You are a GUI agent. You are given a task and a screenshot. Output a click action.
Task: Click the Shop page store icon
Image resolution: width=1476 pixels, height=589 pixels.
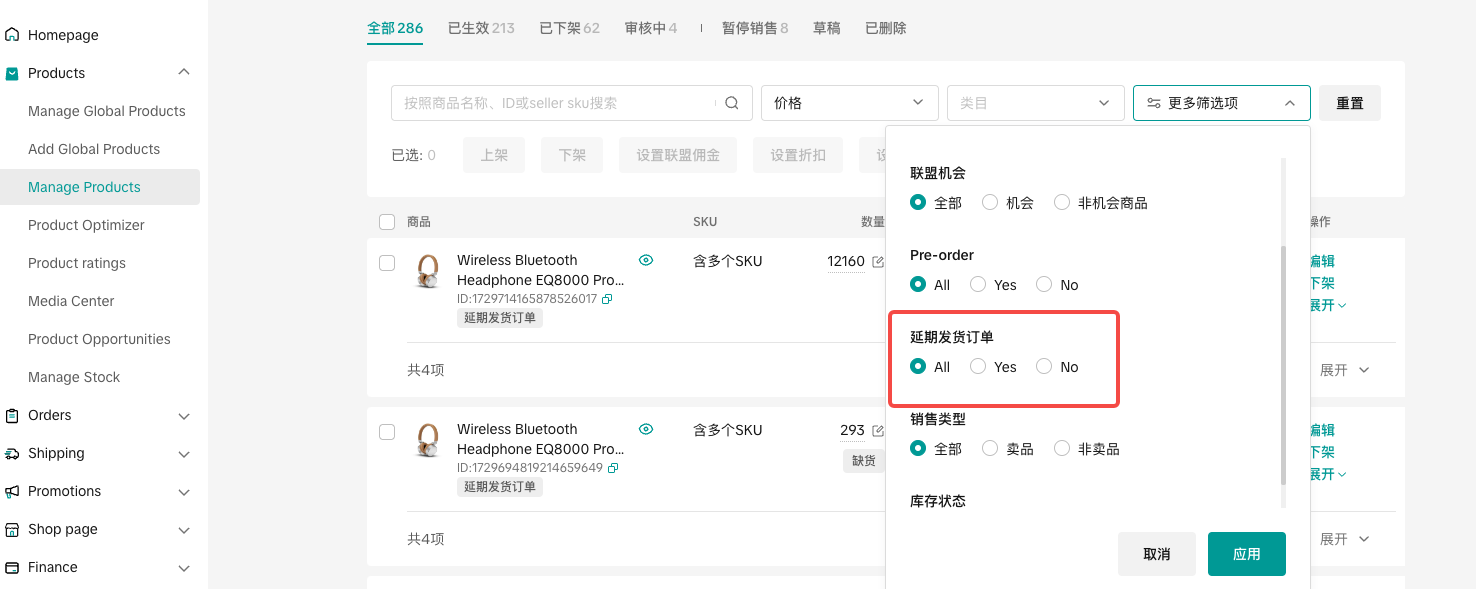(x=12, y=529)
